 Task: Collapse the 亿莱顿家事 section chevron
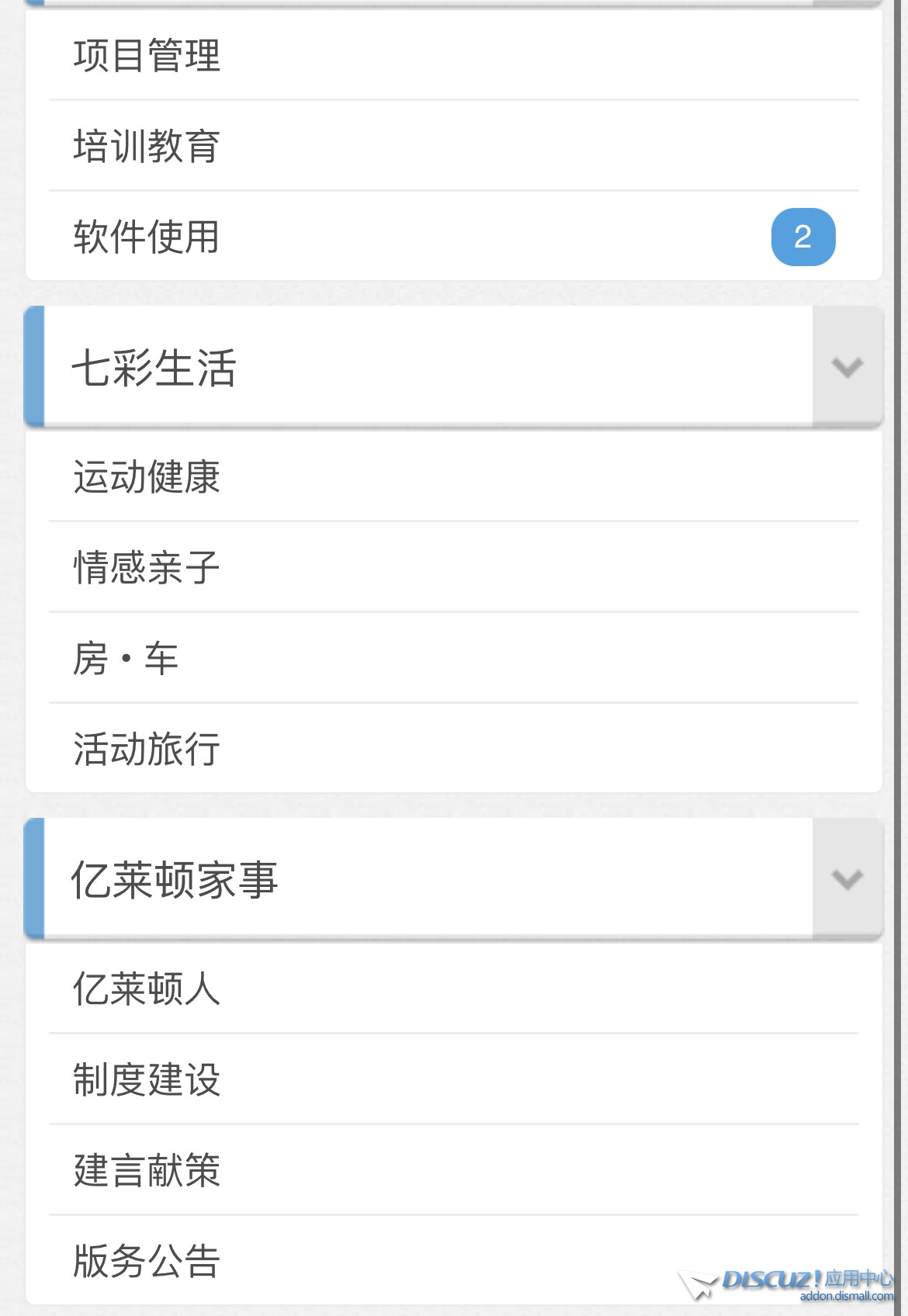[x=847, y=879]
